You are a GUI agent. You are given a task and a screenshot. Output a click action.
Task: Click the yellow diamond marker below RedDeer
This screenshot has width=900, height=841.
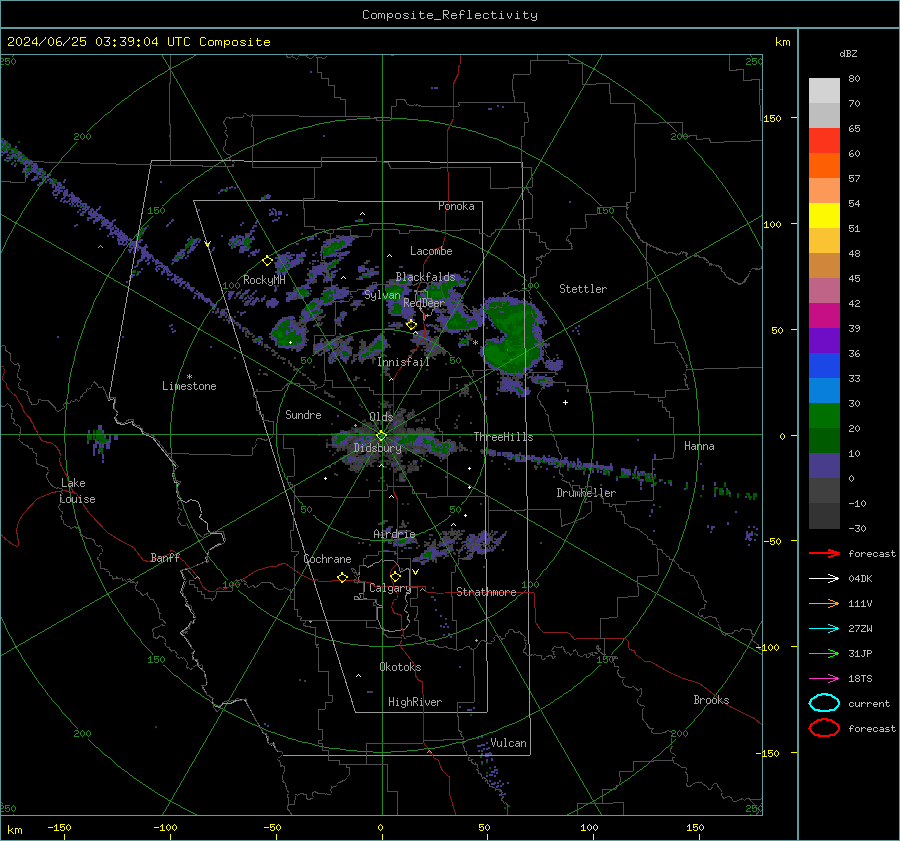[x=412, y=325]
